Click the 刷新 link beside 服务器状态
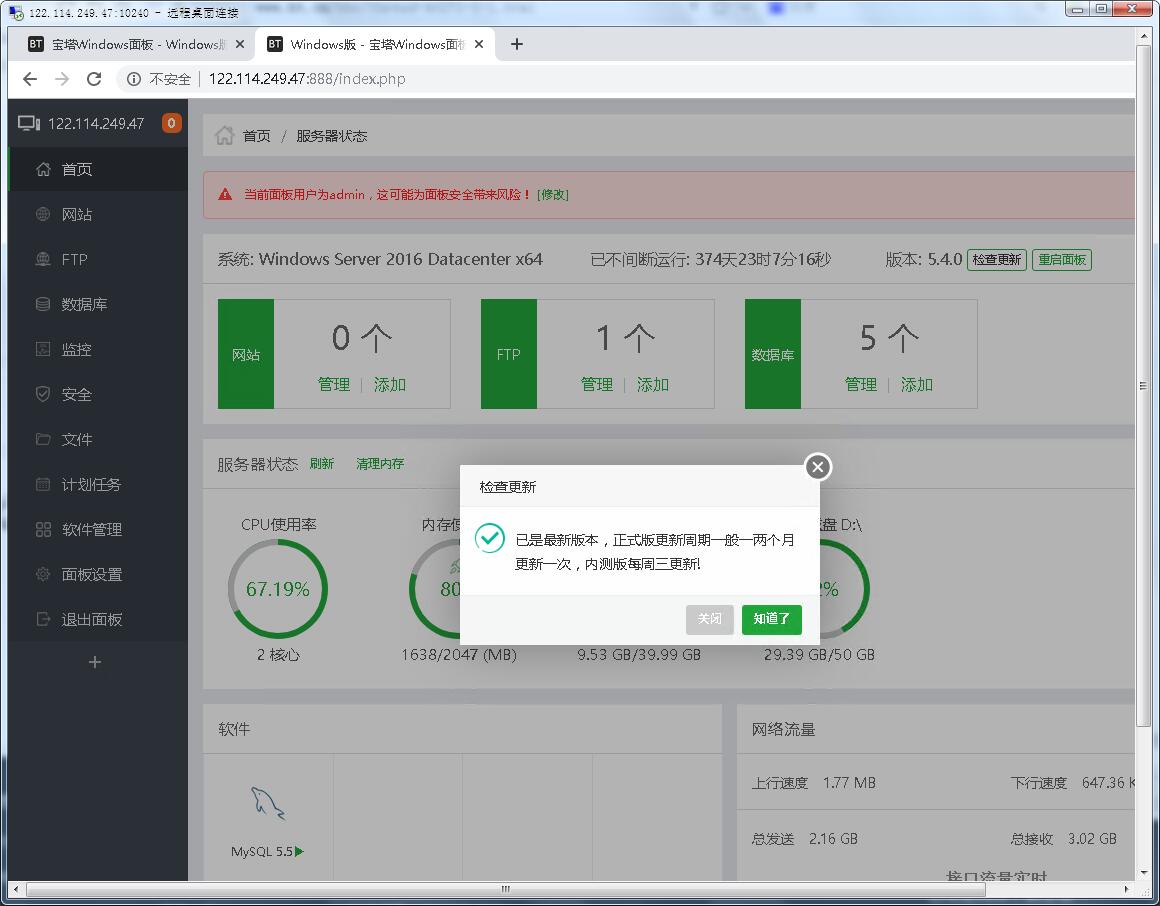The height and width of the screenshot is (906, 1160). coord(322,464)
